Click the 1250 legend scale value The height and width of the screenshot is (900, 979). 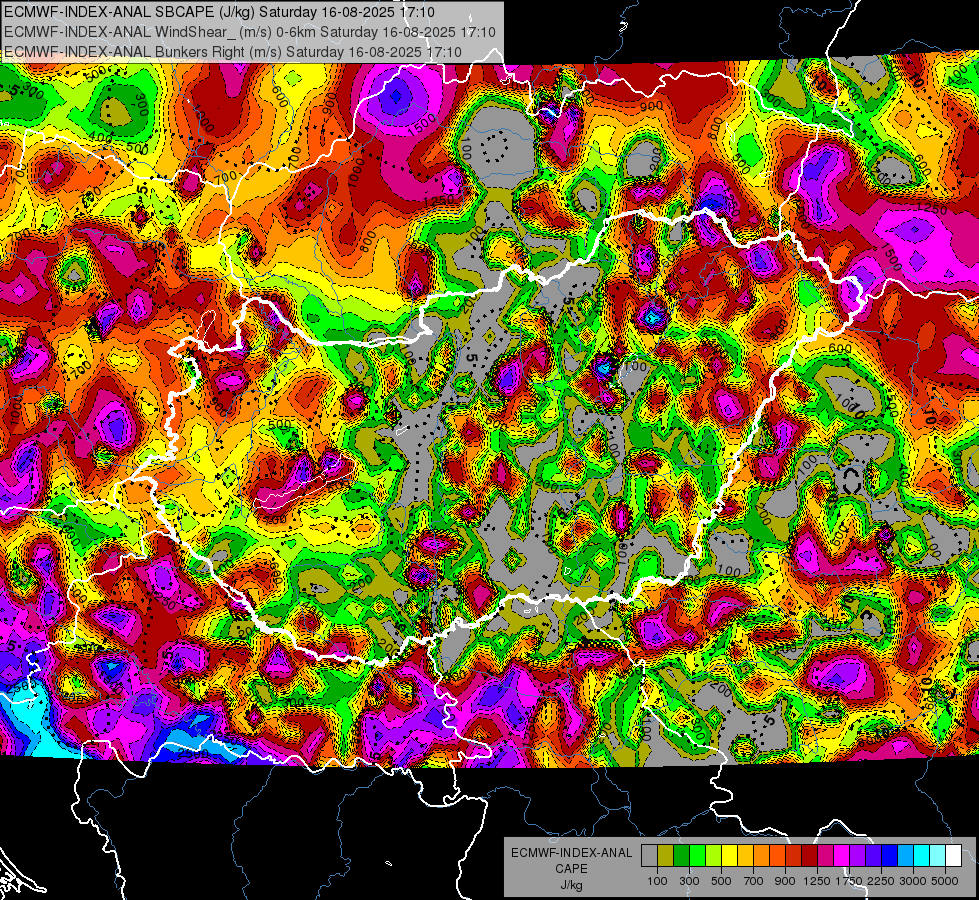(x=817, y=881)
